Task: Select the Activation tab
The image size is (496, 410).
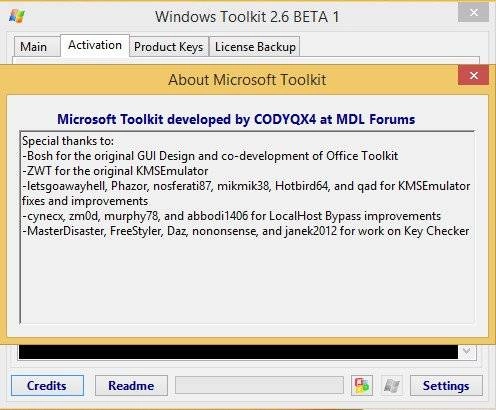Action: (x=95, y=45)
